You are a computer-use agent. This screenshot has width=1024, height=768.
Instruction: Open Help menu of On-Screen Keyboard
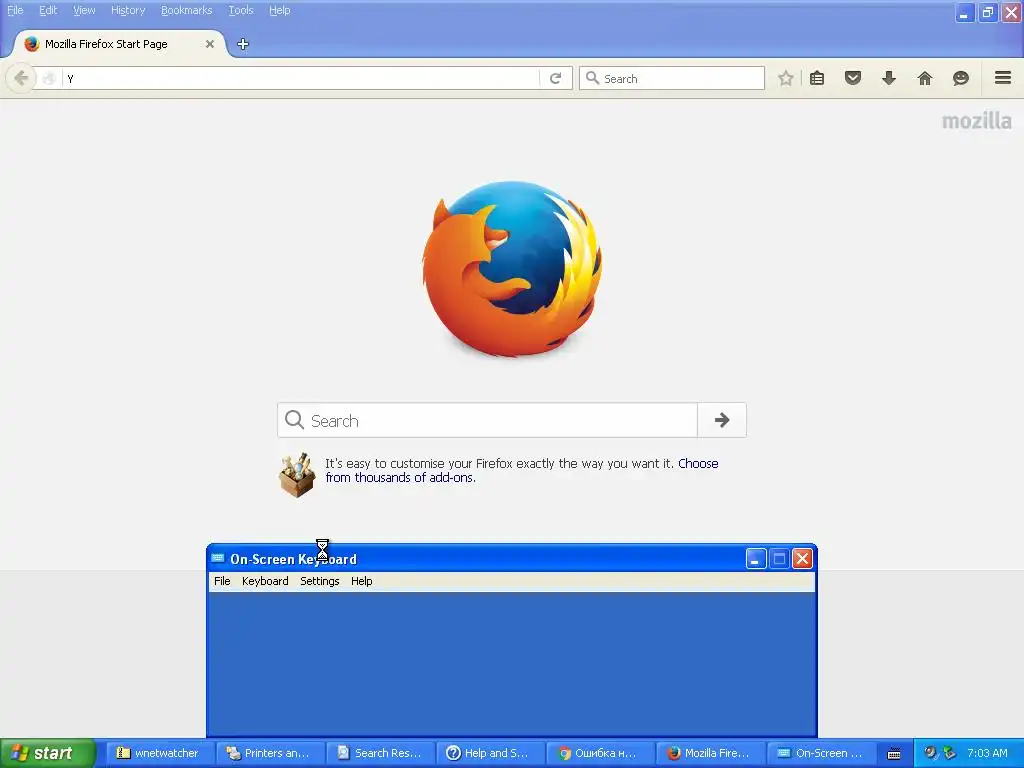pos(362,581)
